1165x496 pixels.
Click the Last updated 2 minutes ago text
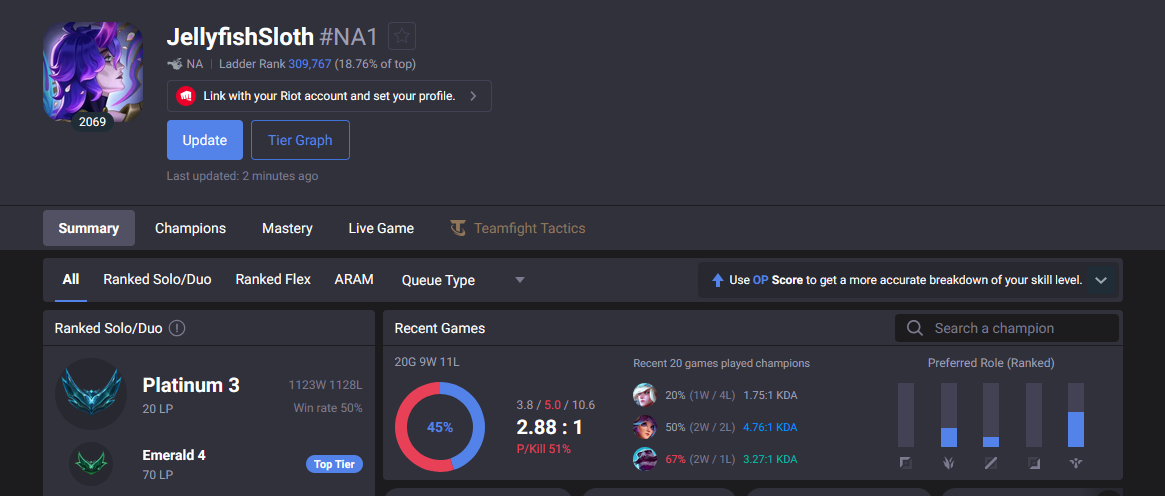(242, 176)
